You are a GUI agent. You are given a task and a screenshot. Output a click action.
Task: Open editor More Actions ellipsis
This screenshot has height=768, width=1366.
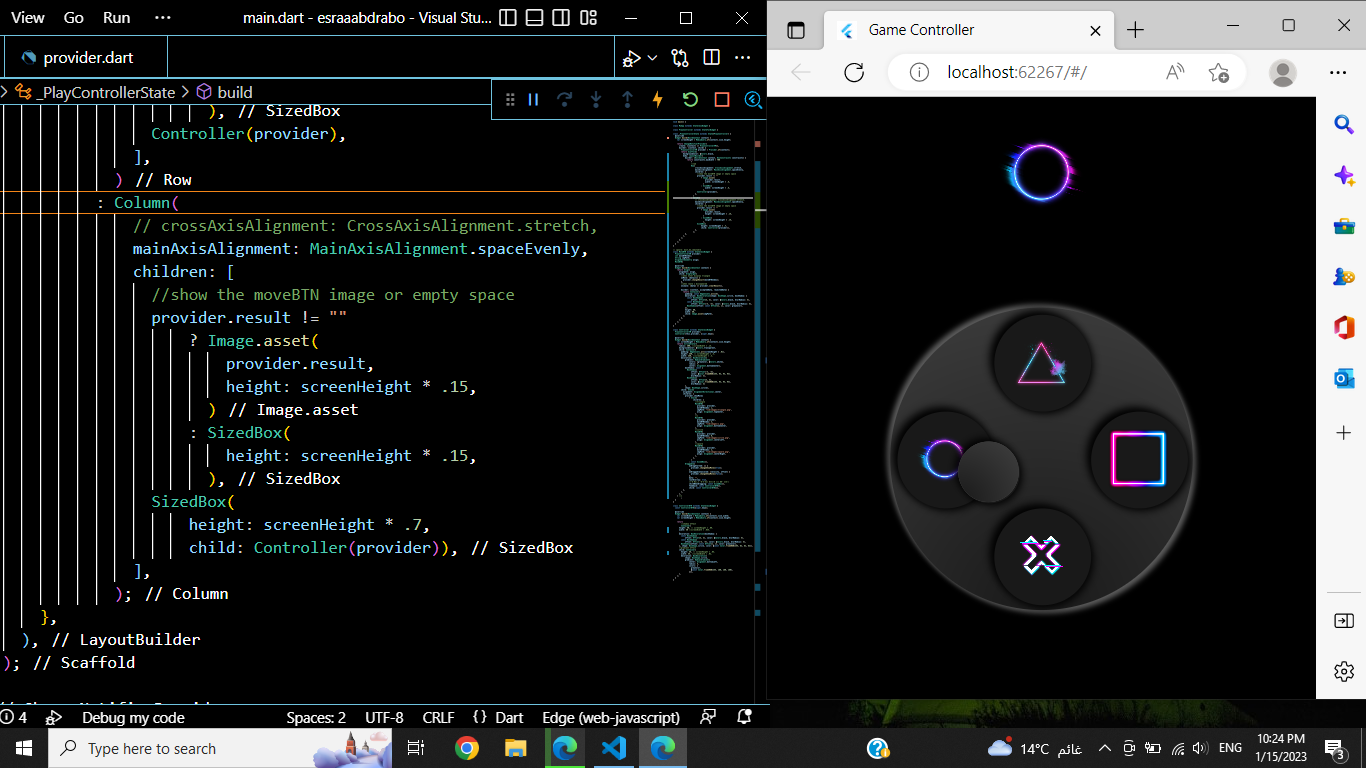(742, 58)
